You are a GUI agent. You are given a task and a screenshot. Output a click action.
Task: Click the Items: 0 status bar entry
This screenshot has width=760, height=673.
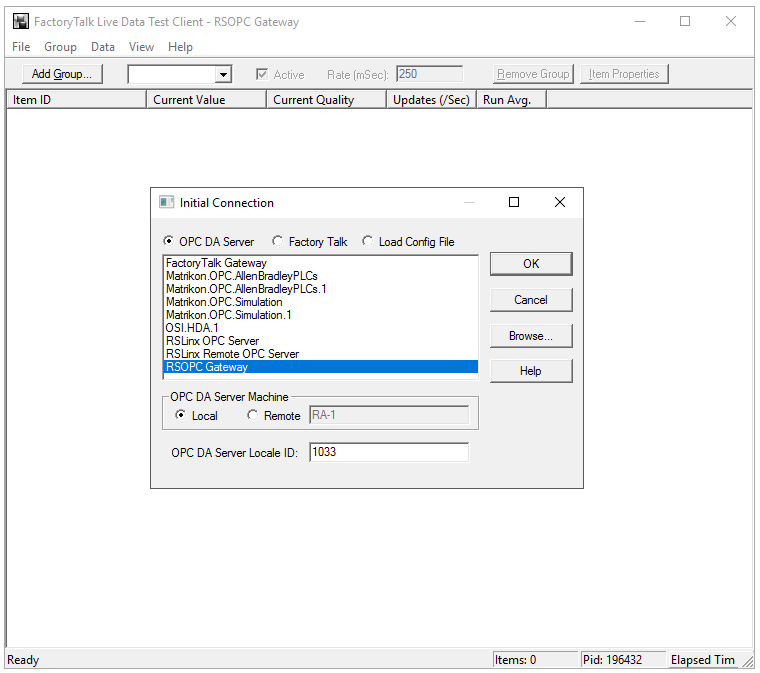click(x=535, y=659)
